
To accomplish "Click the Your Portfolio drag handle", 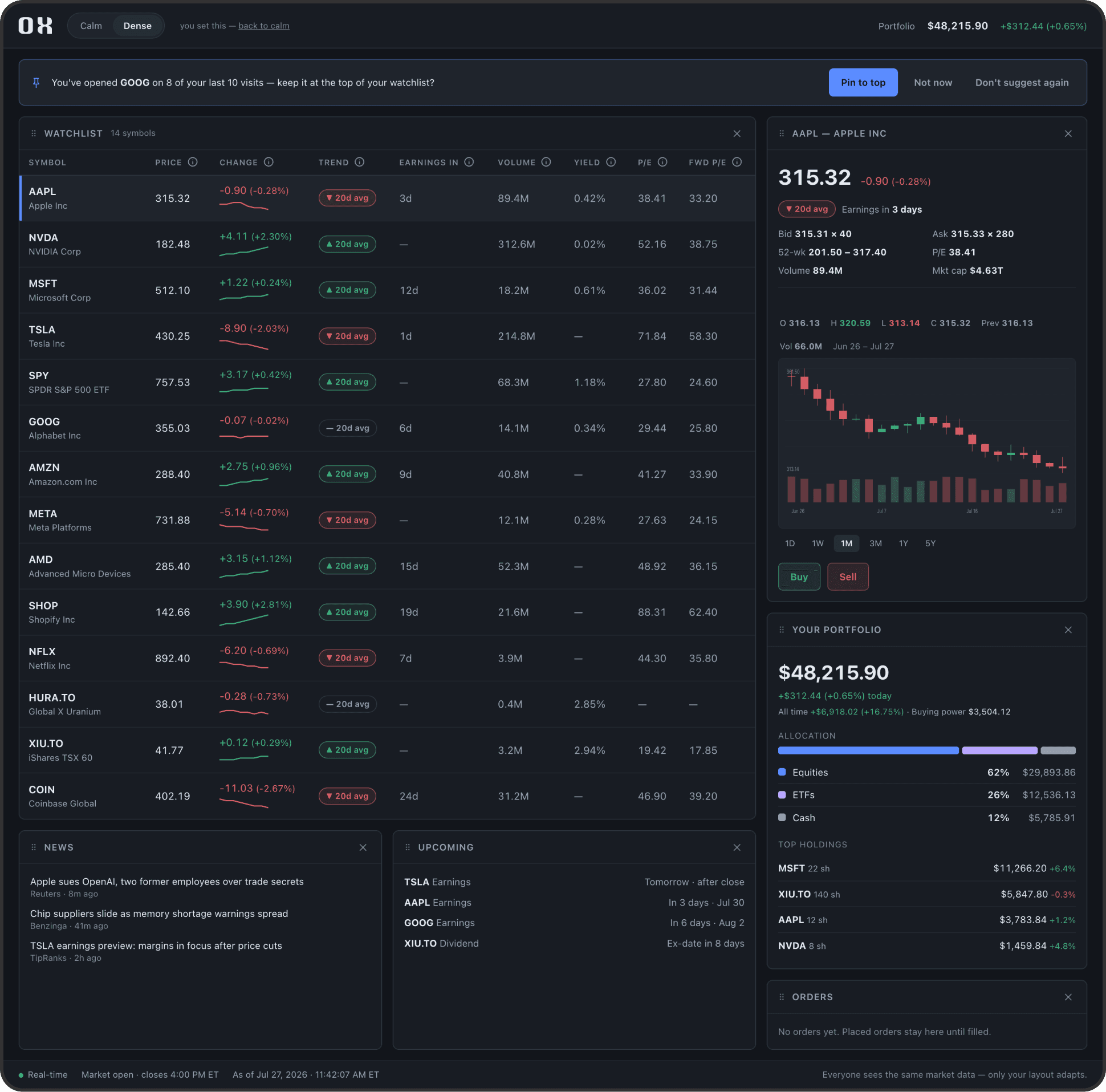I will [782, 630].
